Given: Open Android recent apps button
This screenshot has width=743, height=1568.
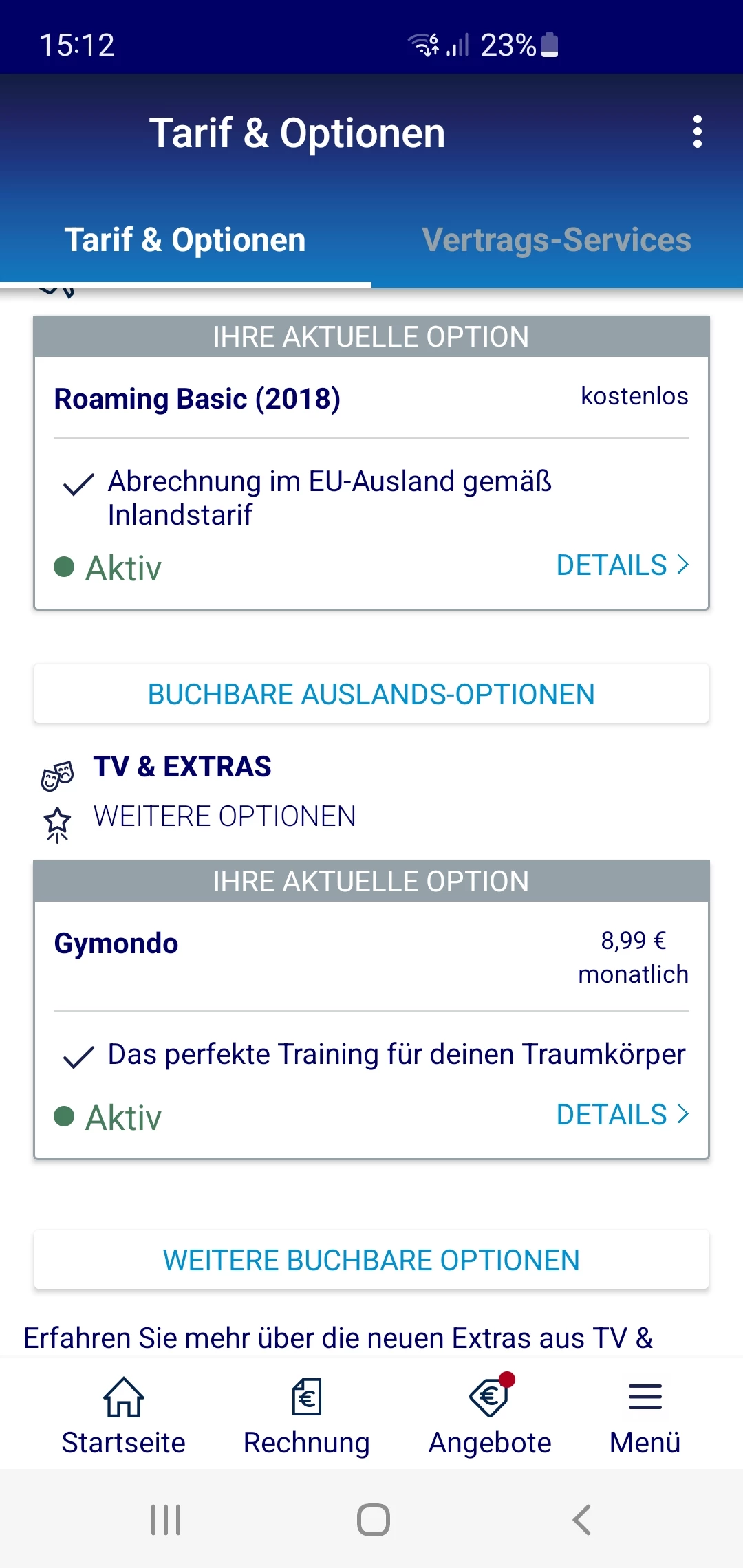Looking at the screenshot, I should click(x=166, y=1520).
